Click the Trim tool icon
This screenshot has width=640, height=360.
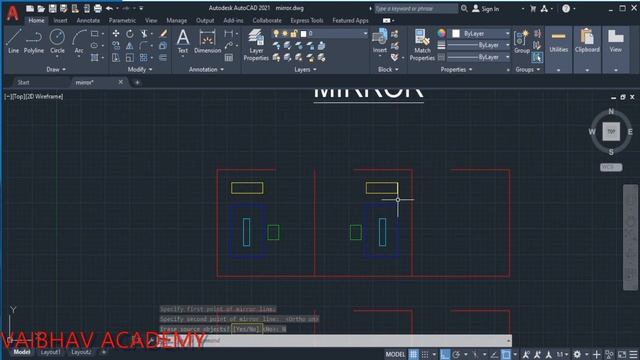coord(144,34)
